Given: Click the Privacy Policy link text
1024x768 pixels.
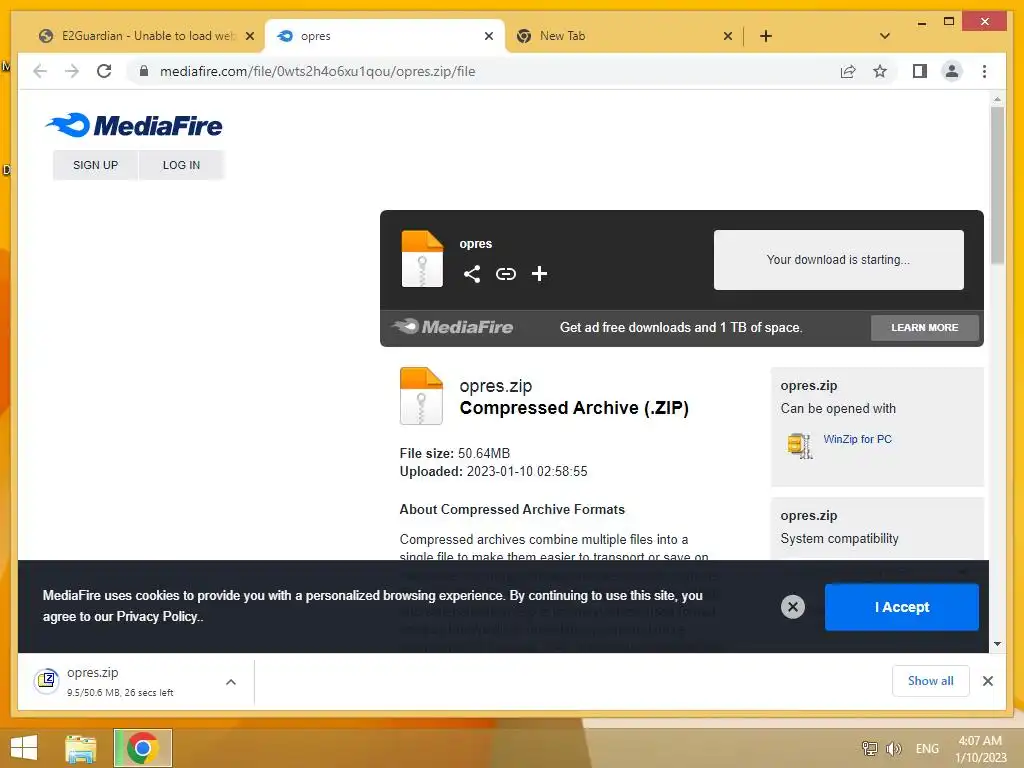Looking at the screenshot, I should tap(157, 616).
